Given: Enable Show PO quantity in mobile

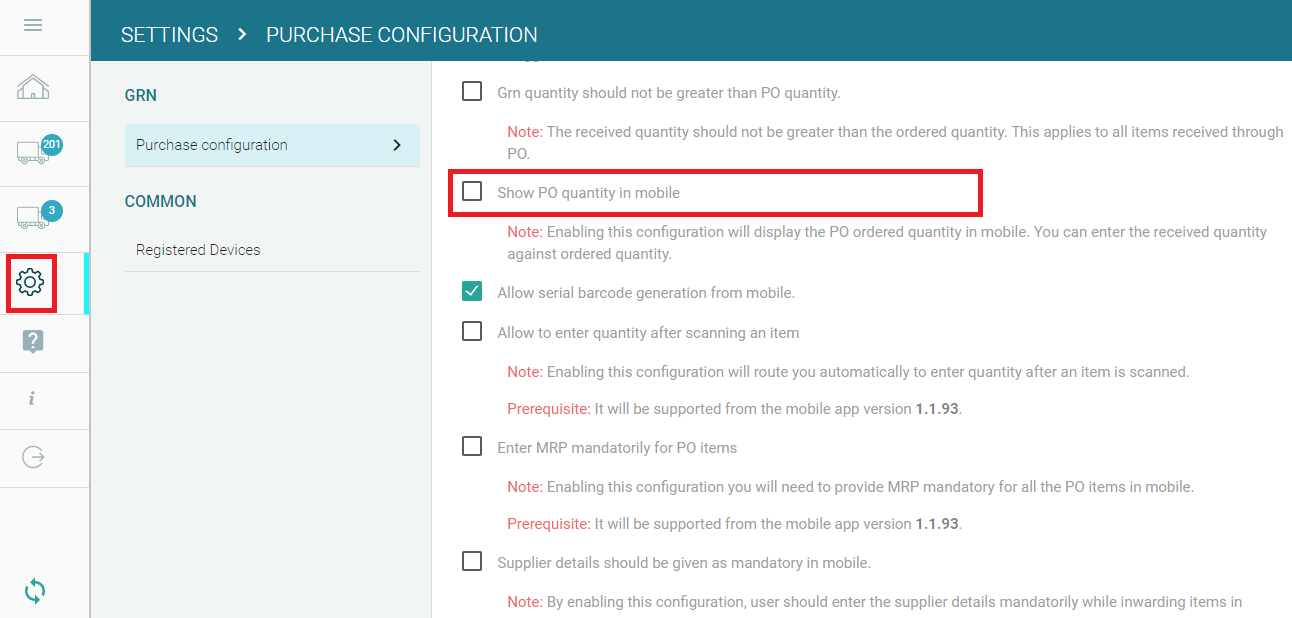Looking at the screenshot, I should (472, 192).
